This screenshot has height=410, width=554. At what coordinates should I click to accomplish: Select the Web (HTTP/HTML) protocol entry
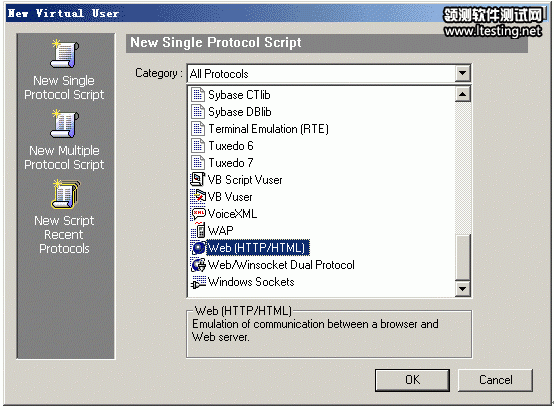click(x=257, y=247)
